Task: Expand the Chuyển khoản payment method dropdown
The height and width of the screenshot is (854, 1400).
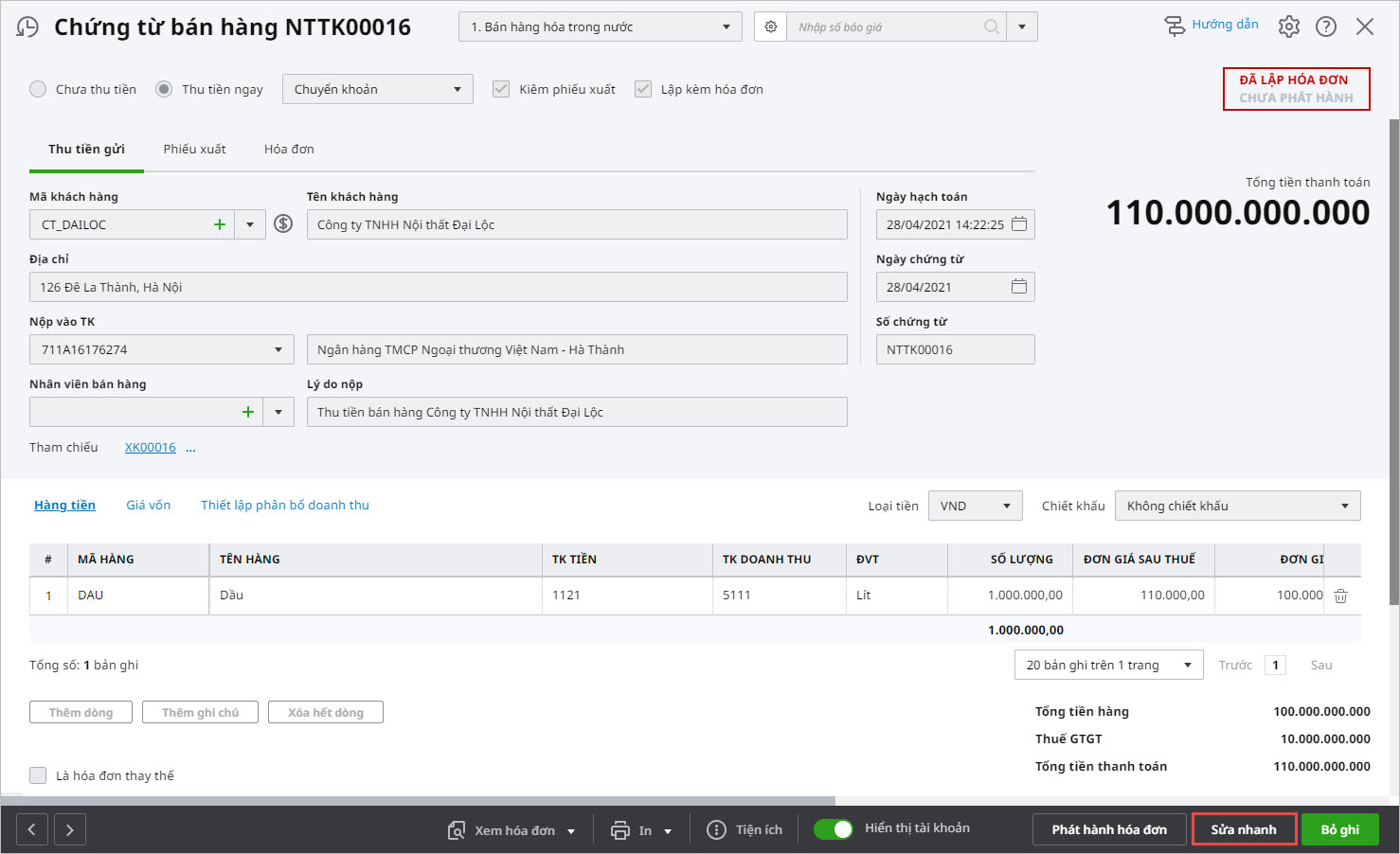Action: (377, 89)
